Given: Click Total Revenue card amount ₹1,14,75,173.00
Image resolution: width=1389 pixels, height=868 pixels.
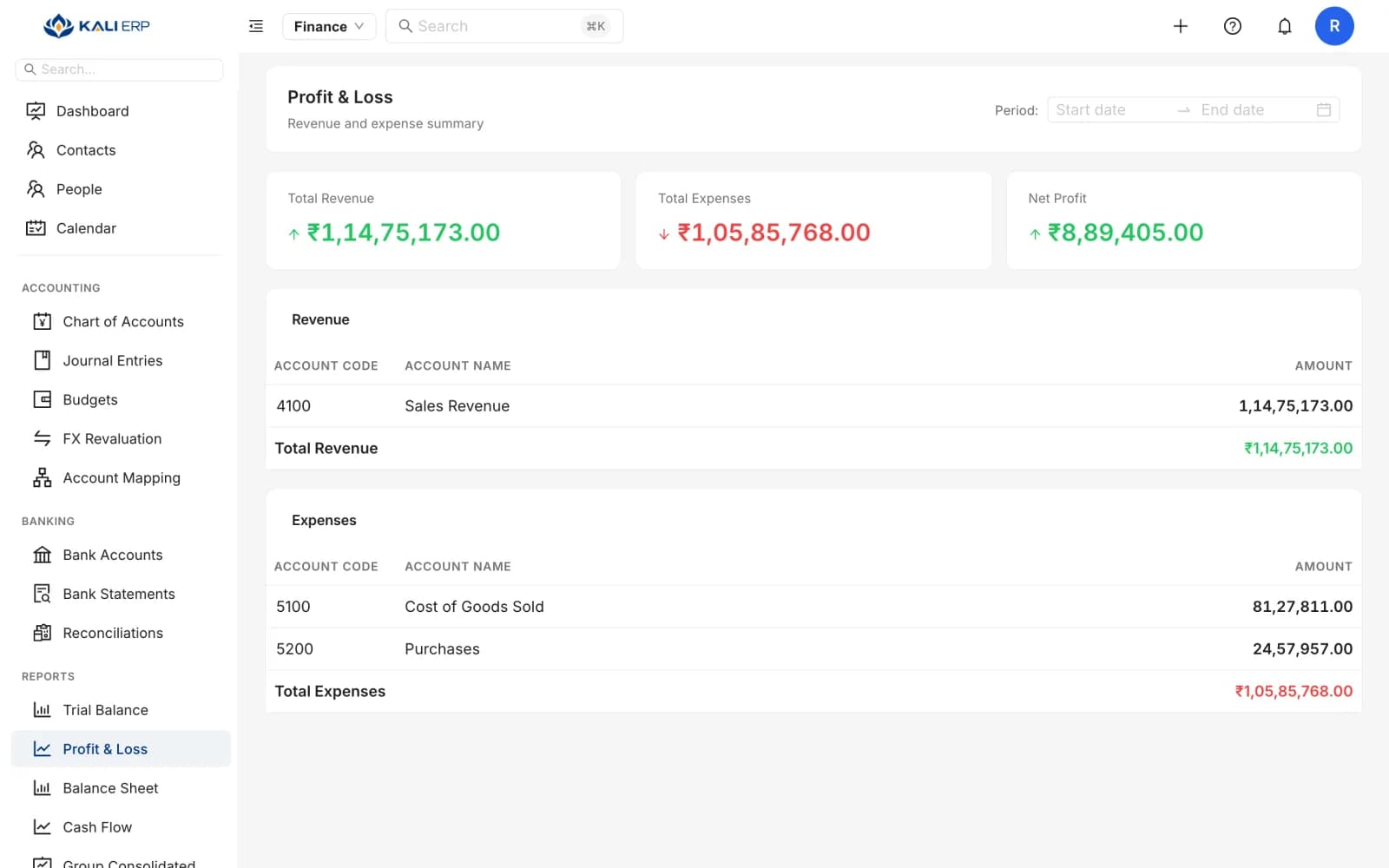Looking at the screenshot, I should pyautogui.click(x=404, y=233).
